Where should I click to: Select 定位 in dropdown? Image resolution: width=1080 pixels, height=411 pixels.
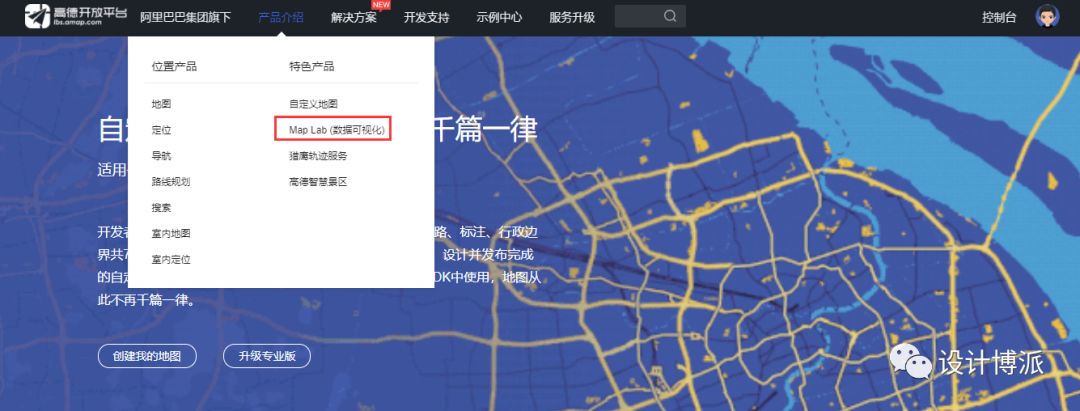[161, 130]
